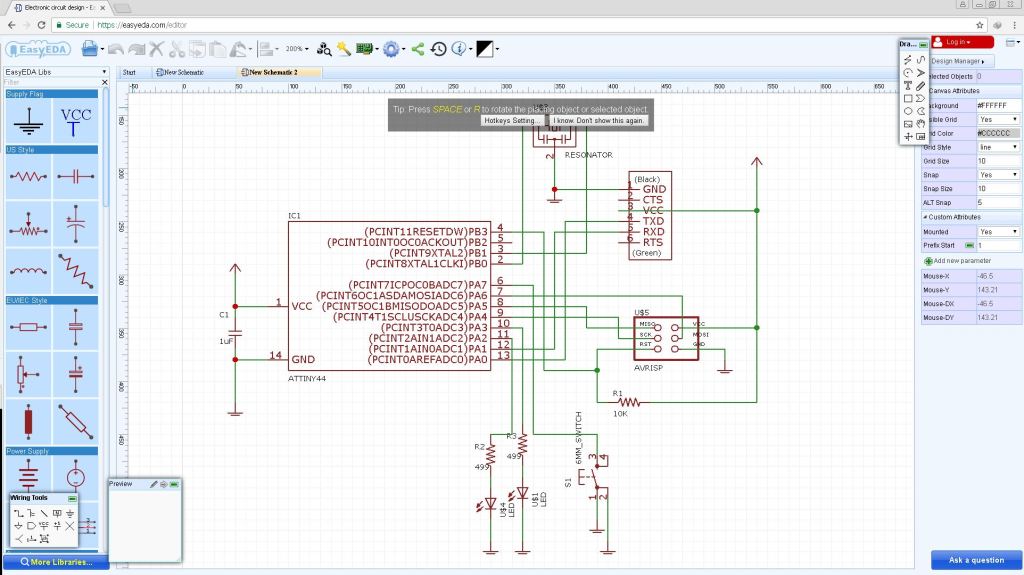Open the Log in dropdown button

pos(962,42)
